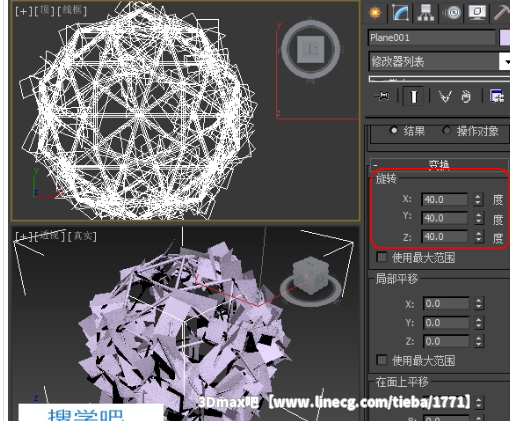The height and width of the screenshot is (421, 510).
Task: Click the 旋转 X spinner arrows
Action: [478, 199]
